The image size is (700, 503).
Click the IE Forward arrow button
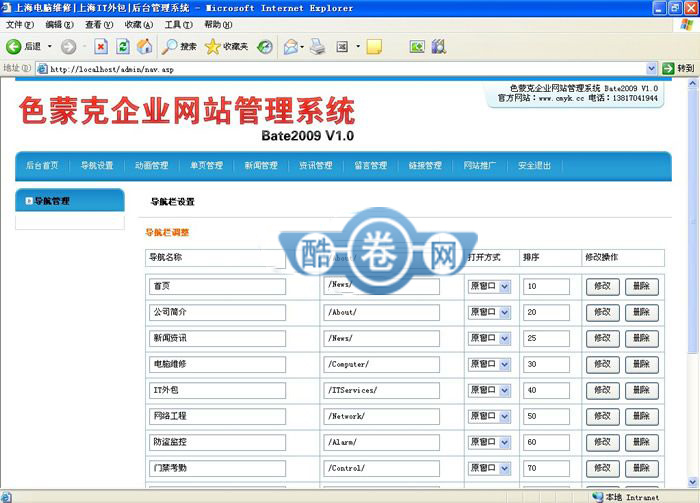coord(68,46)
